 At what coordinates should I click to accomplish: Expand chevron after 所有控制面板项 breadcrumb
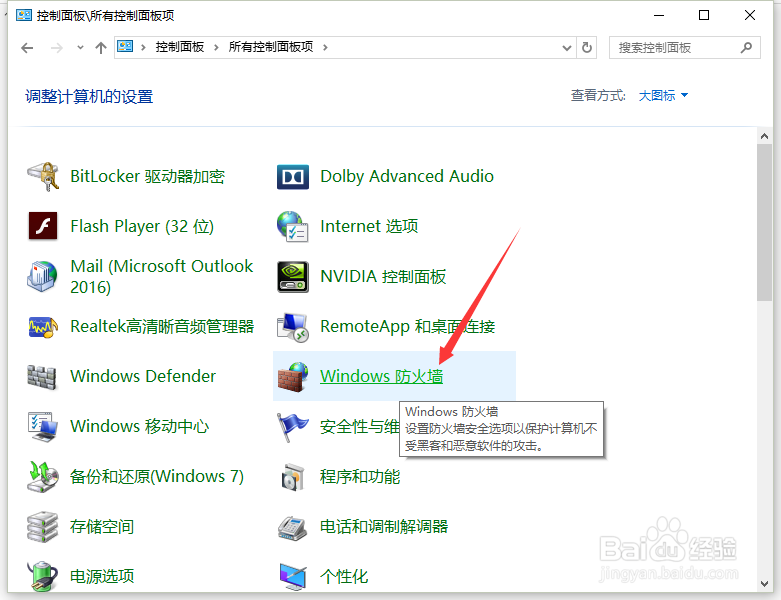point(325,48)
